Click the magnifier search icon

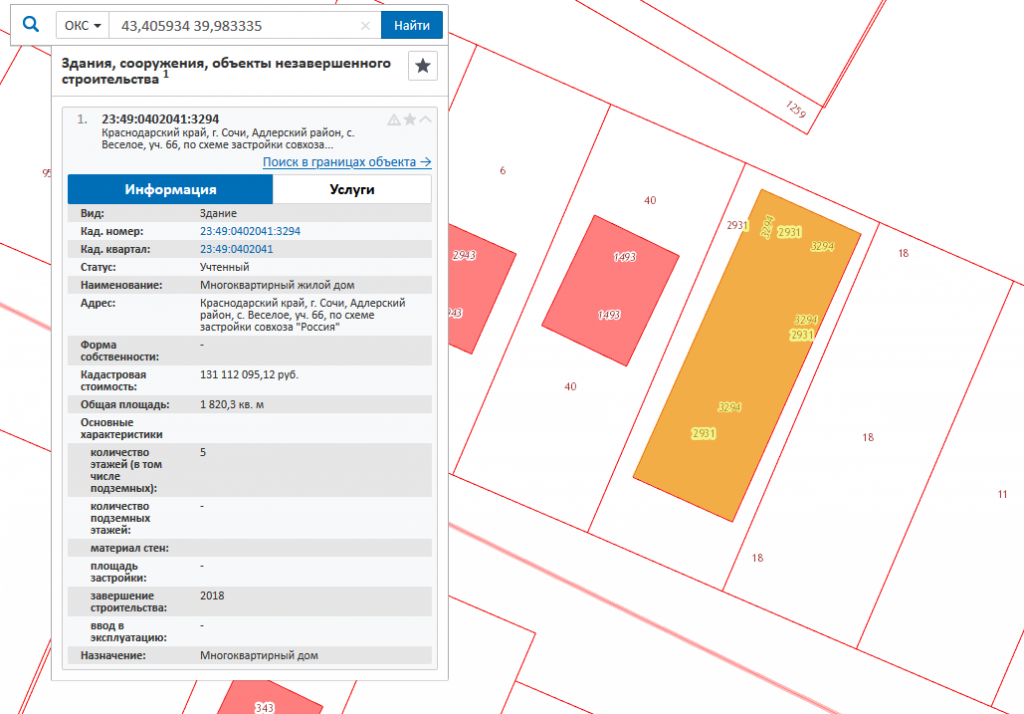tap(30, 24)
